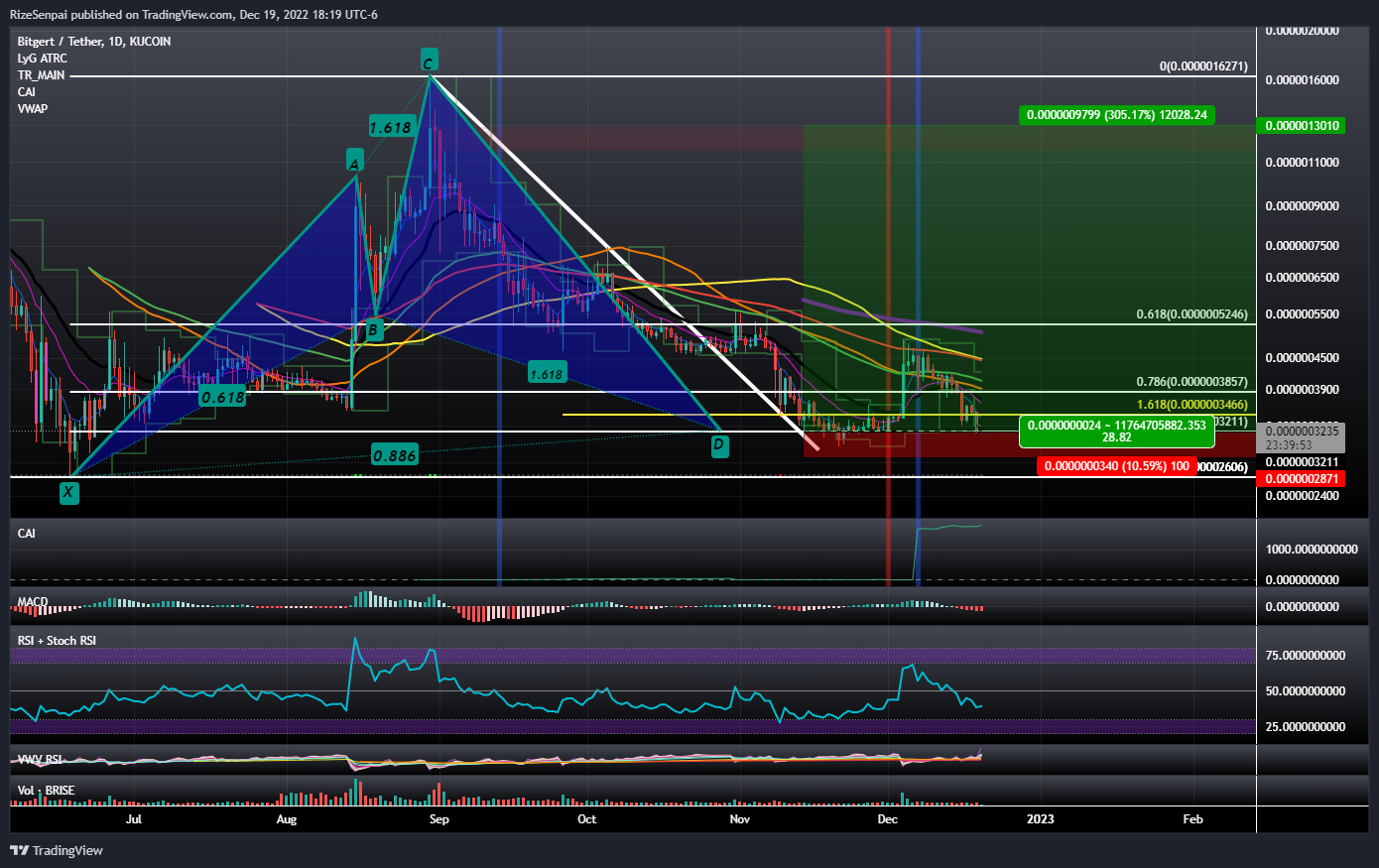1379x868 pixels.
Task: Click the red 10.59% stop loss label
Action: tap(1116, 466)
